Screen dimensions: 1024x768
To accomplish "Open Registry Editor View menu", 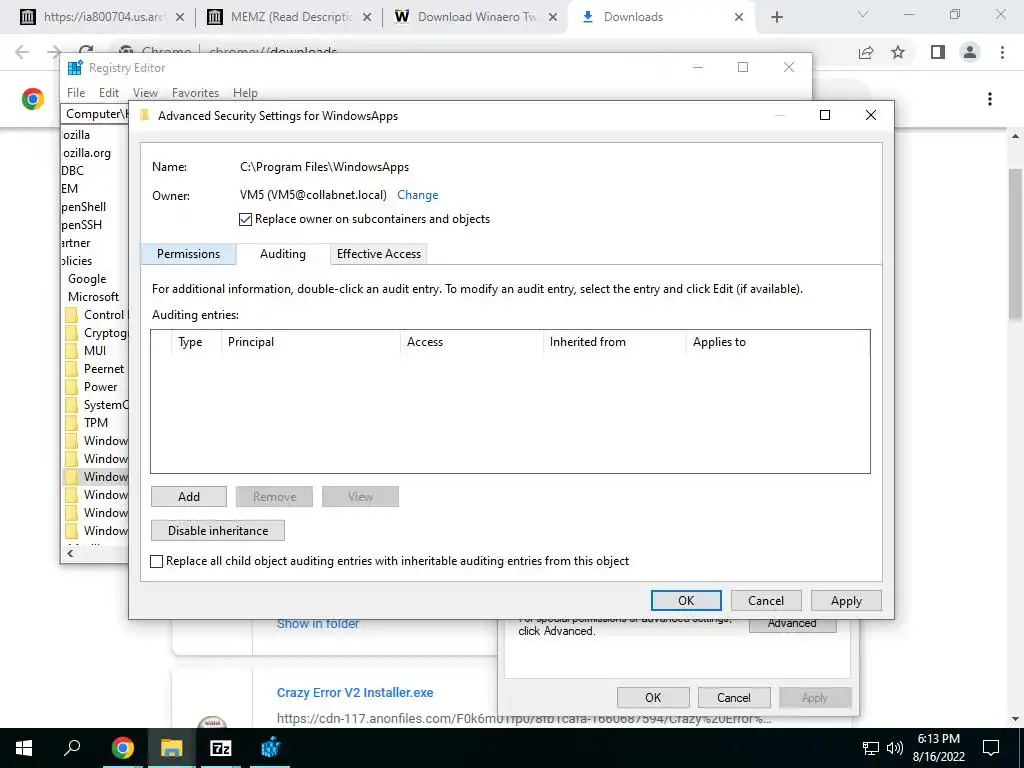I will click(x=145, y=93).
